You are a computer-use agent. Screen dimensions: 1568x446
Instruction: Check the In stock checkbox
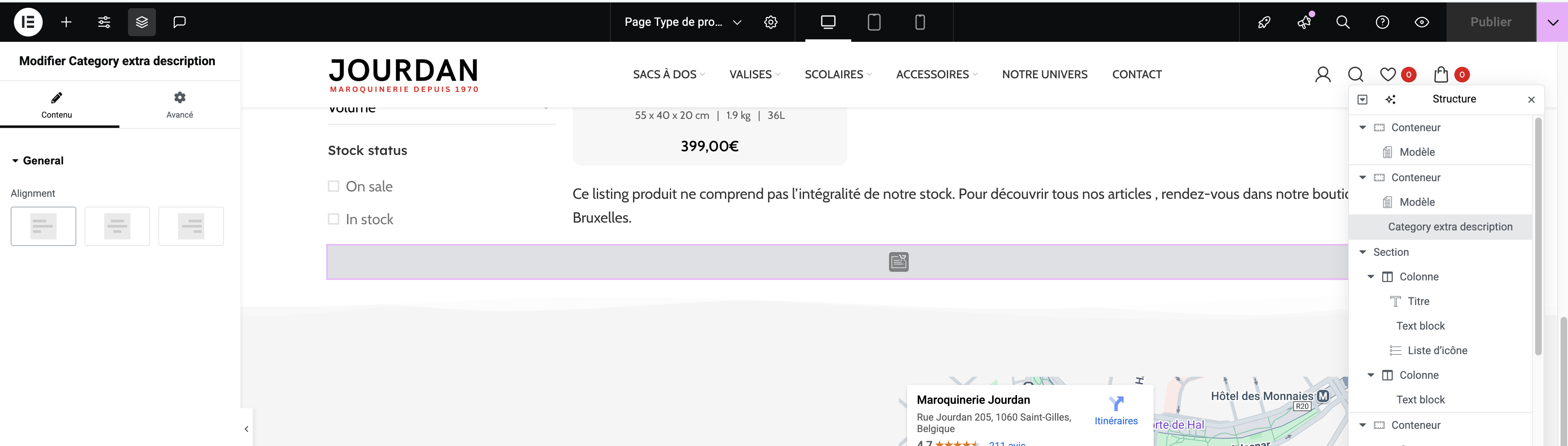334,219
